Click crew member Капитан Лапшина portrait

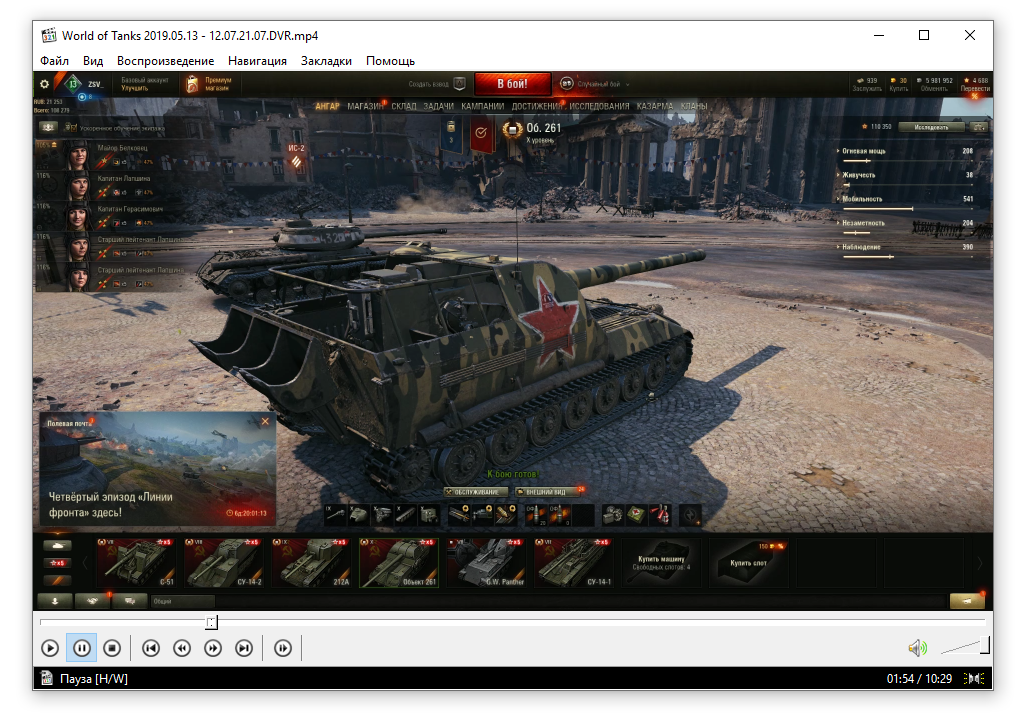[x=77, y=185]
